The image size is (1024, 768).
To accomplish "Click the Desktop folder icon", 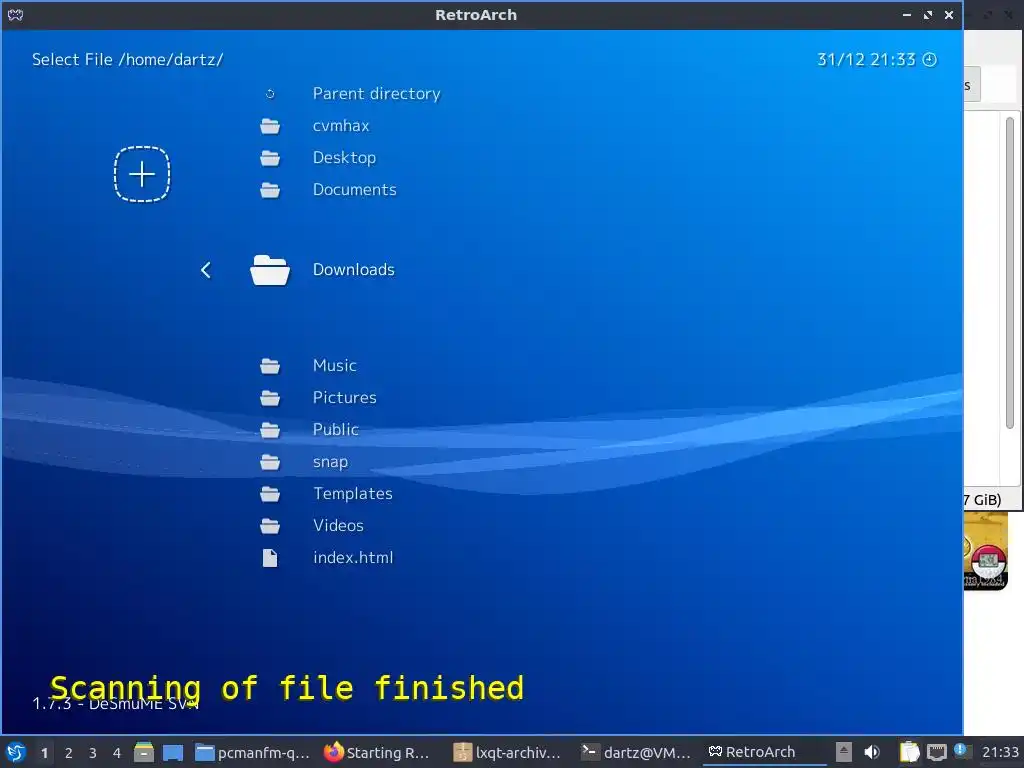I will click(x=270, y=158).
